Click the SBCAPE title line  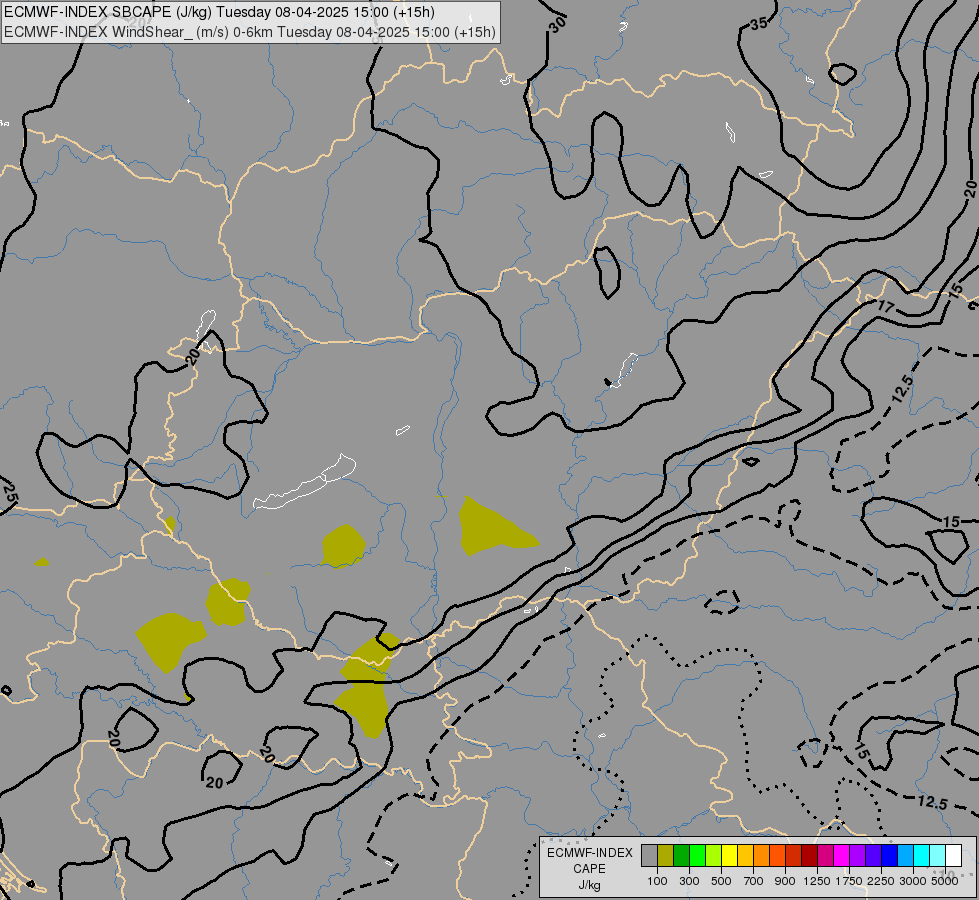click(x=219, y=12)
